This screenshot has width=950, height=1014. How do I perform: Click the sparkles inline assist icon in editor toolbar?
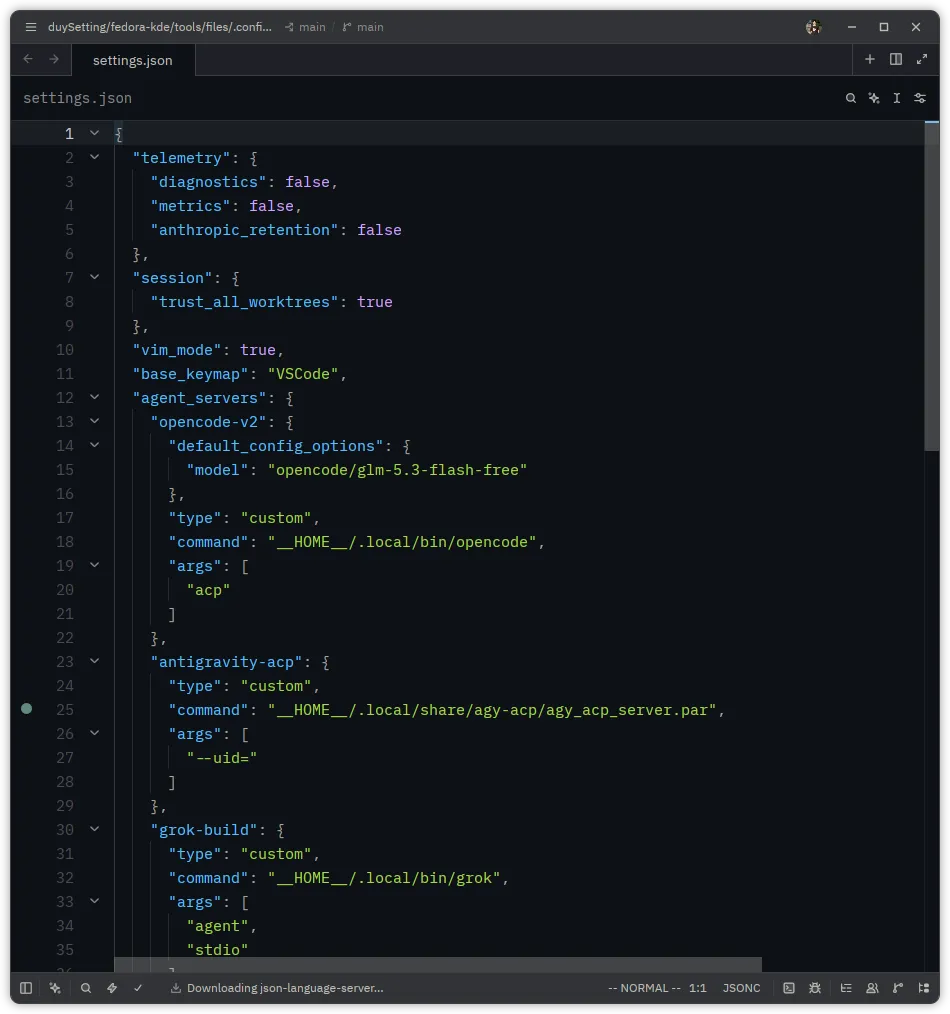coord(874,98)
